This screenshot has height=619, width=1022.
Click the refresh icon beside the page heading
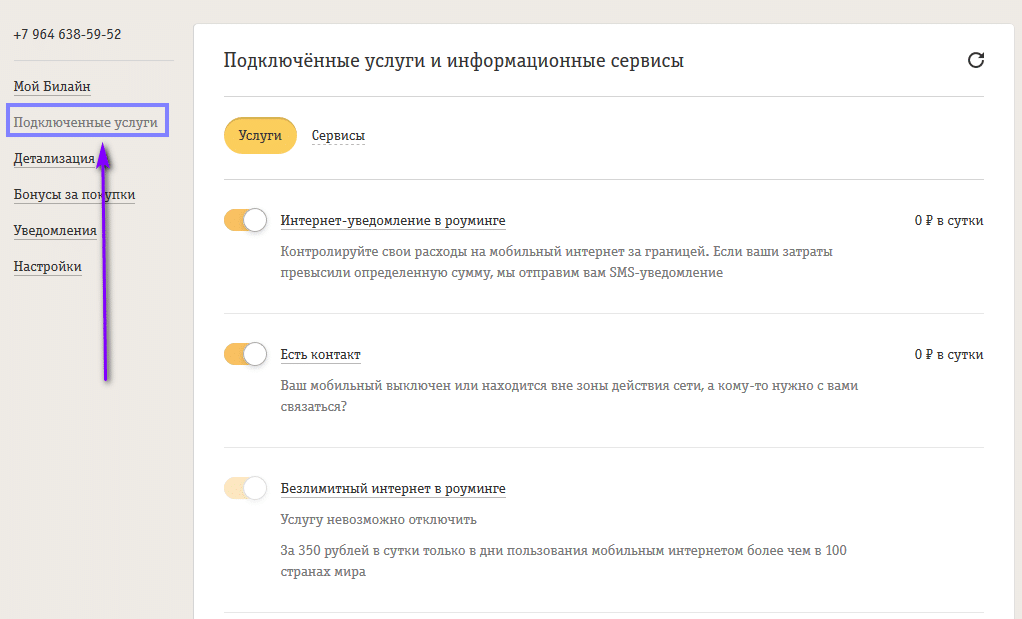pos(976,61)
